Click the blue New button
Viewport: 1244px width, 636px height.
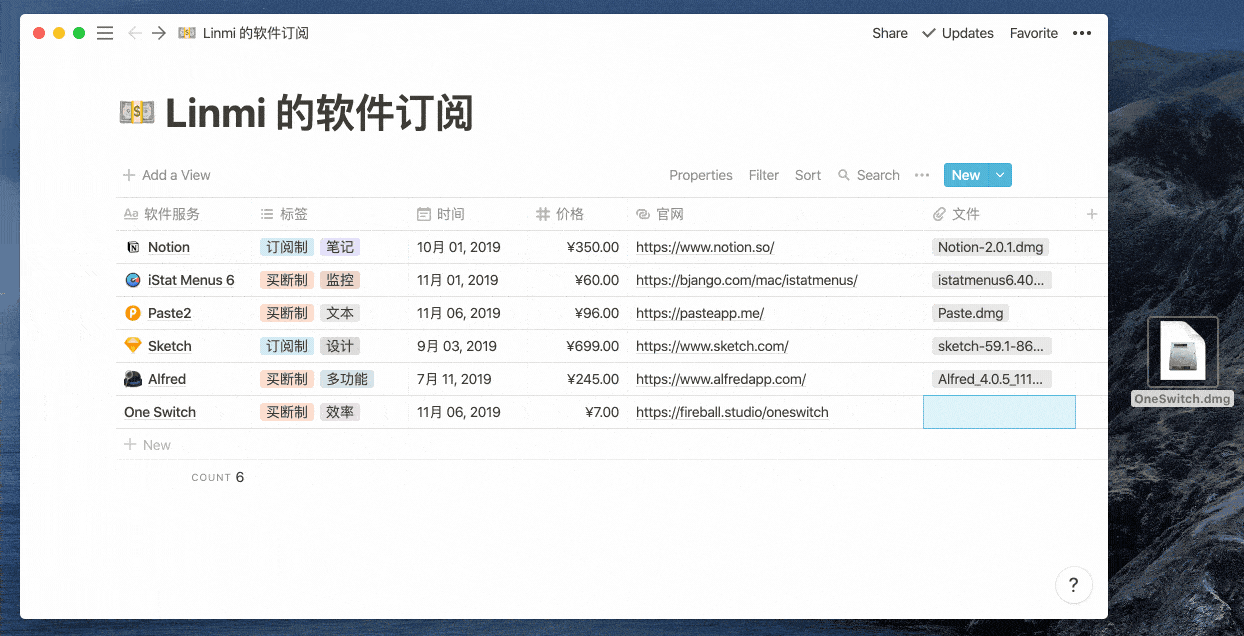(x=966, y=175)
